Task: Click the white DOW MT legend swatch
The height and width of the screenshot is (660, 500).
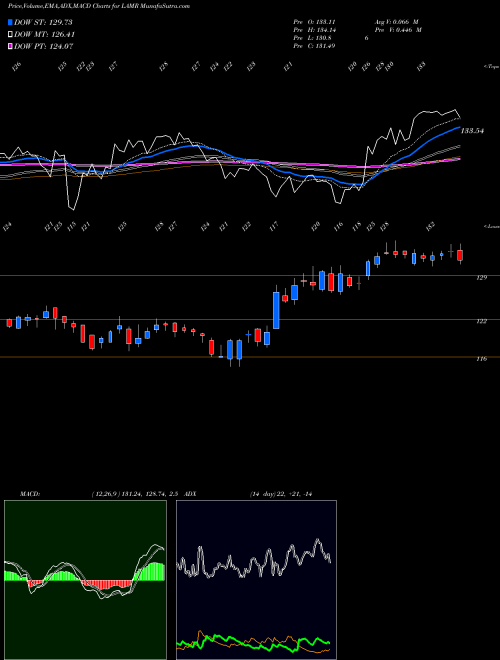Action: coord(11,34)
